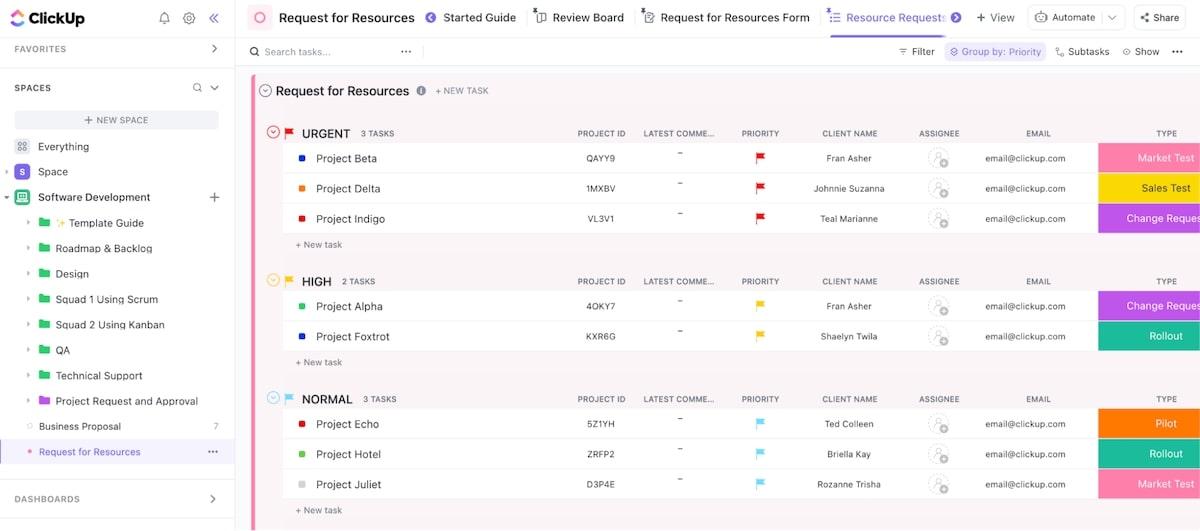Collapse the NORMAL priority group
1200x531 pixels.
(273, 399)
